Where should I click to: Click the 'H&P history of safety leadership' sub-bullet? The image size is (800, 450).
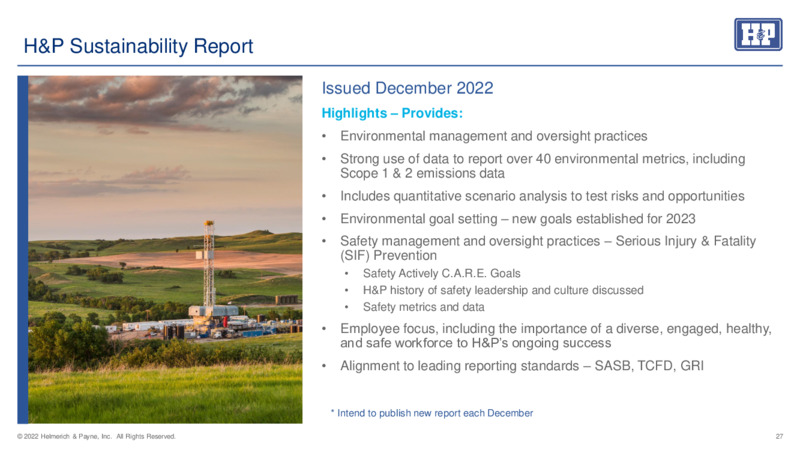tap(503, 290)
